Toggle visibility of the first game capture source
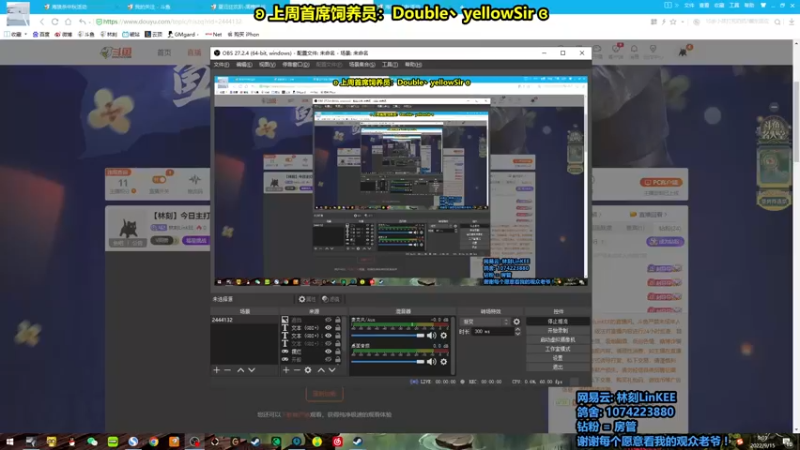Screen dimensions: 800x450 [x=328, y=352]
